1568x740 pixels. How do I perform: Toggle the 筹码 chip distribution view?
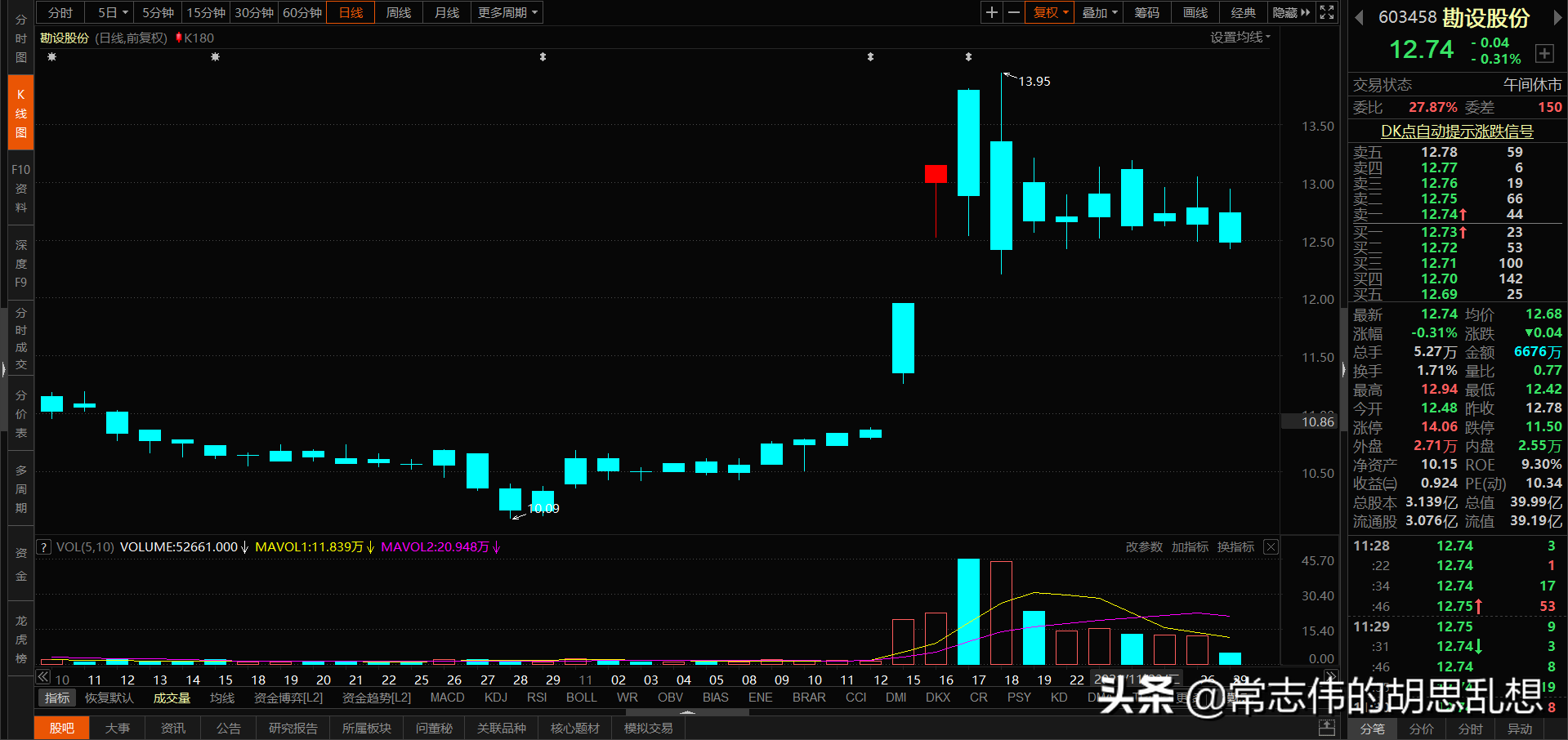coord(1147,12)
